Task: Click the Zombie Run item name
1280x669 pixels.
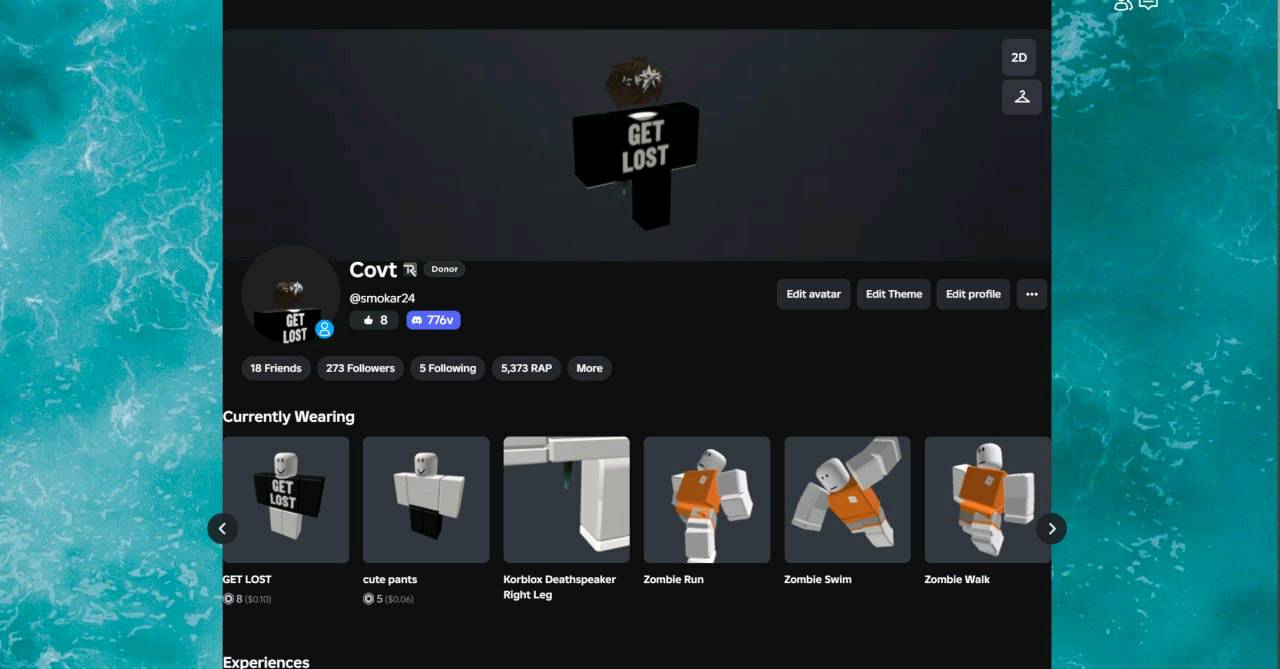Action: coord(674,579)
